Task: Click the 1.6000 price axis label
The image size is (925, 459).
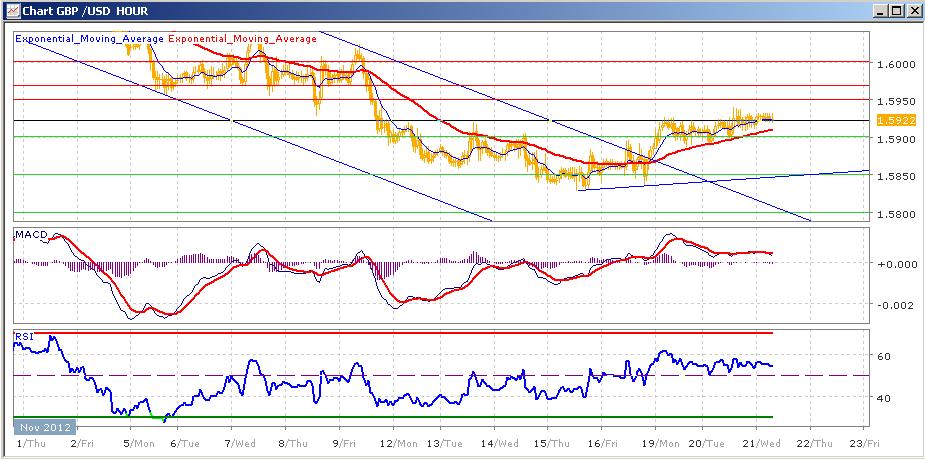Action: 896,64
